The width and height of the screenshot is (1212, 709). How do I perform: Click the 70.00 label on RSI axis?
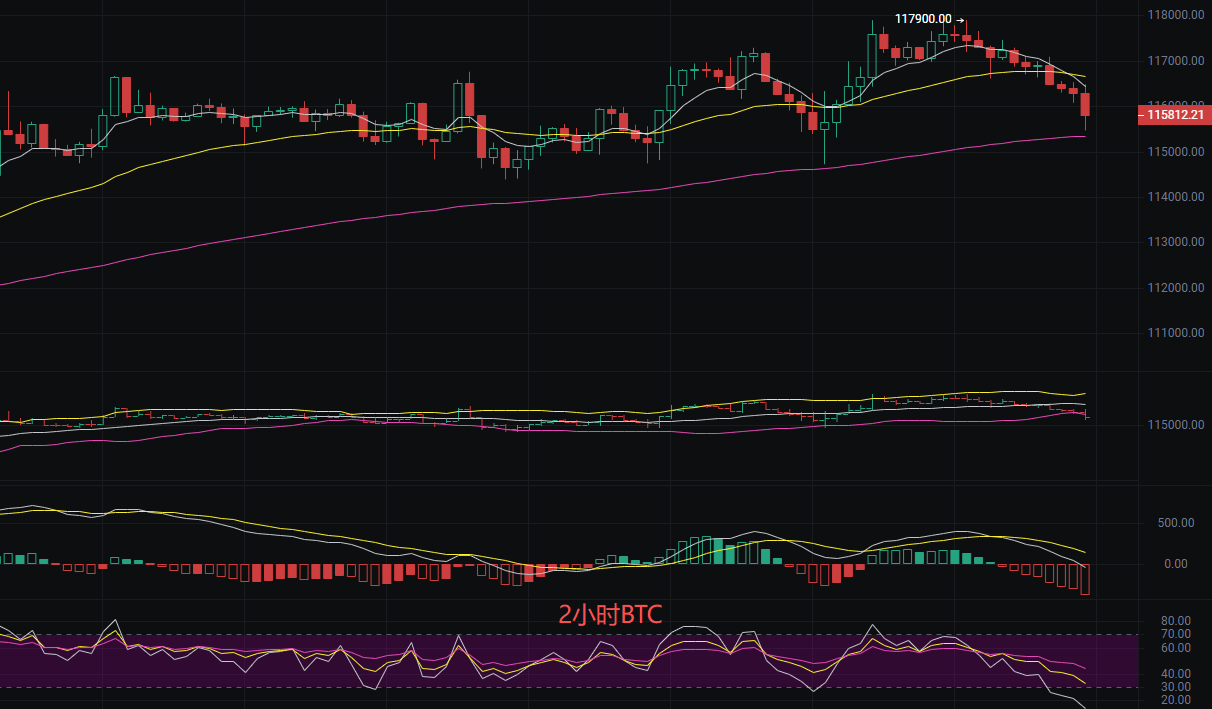pos(1176,634)
